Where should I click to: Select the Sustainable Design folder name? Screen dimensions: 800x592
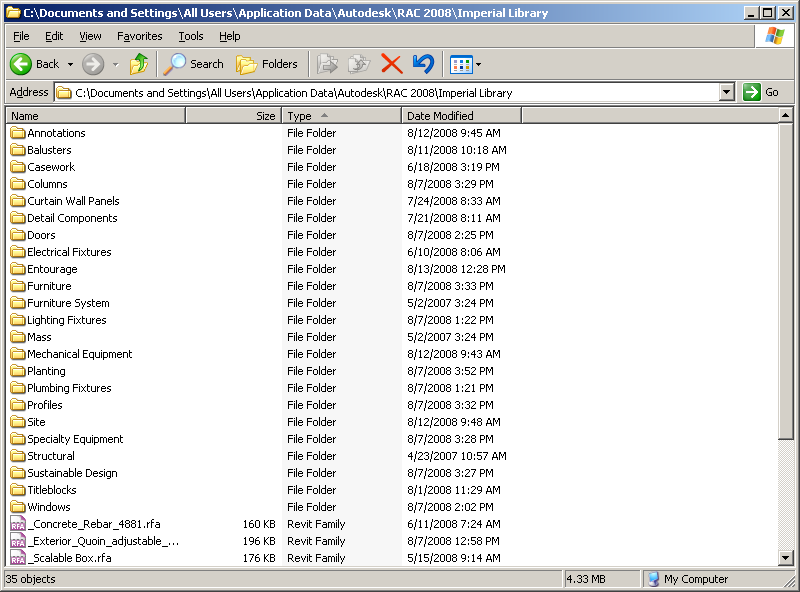click(72, 473)
